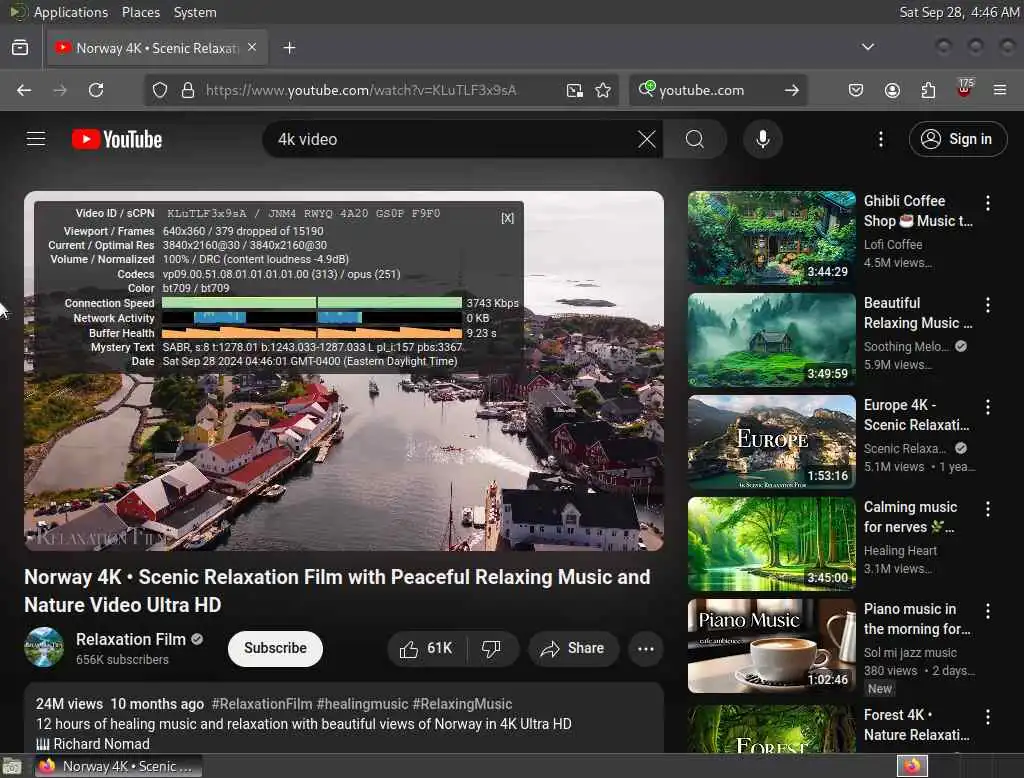This screenshot has height=778, width=1024.
Task: Expand the list all tabs chevron
Action: click(867, 47)
